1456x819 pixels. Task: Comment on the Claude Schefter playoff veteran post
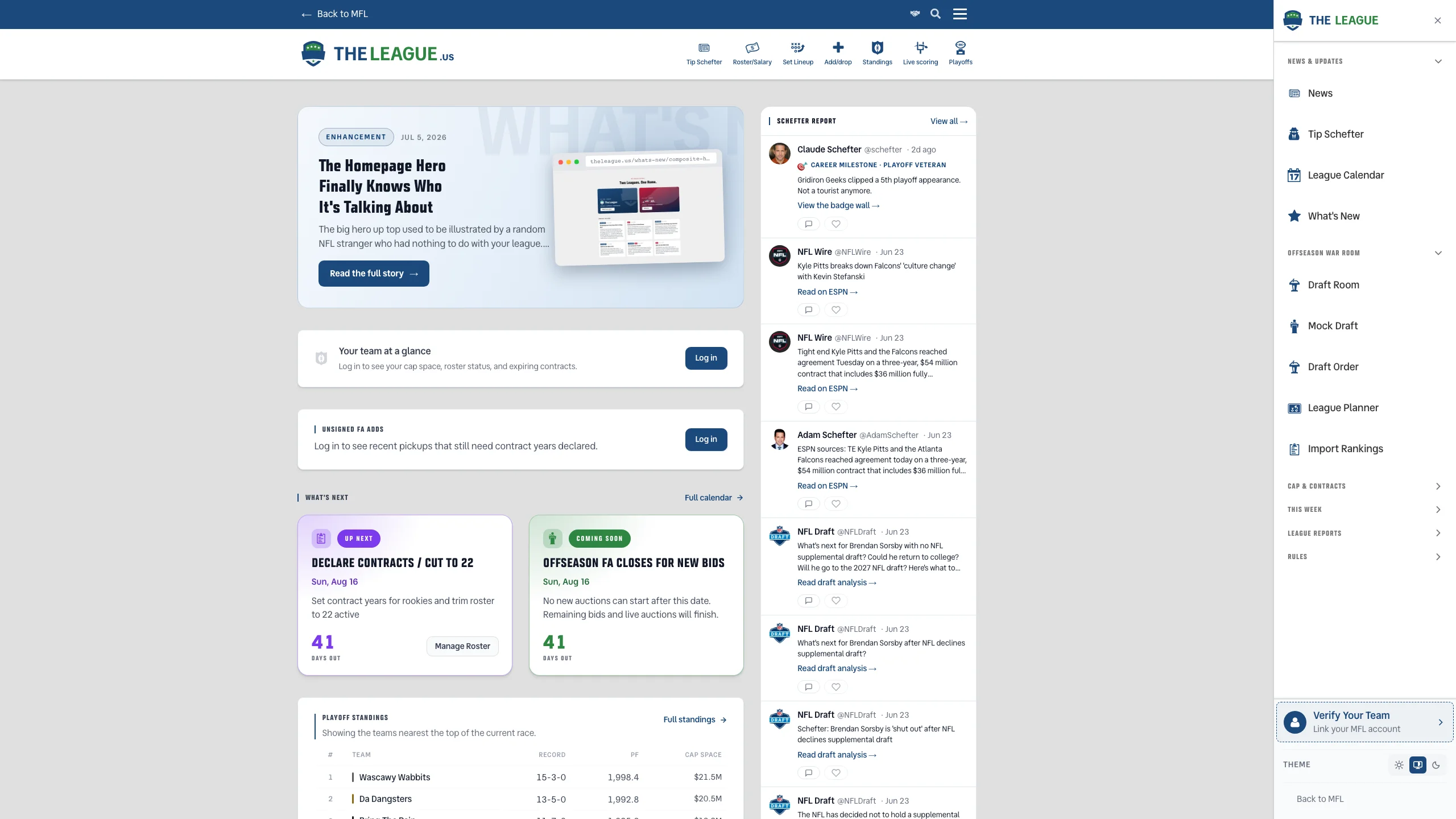pyautogui.click(x=808, y=224)
